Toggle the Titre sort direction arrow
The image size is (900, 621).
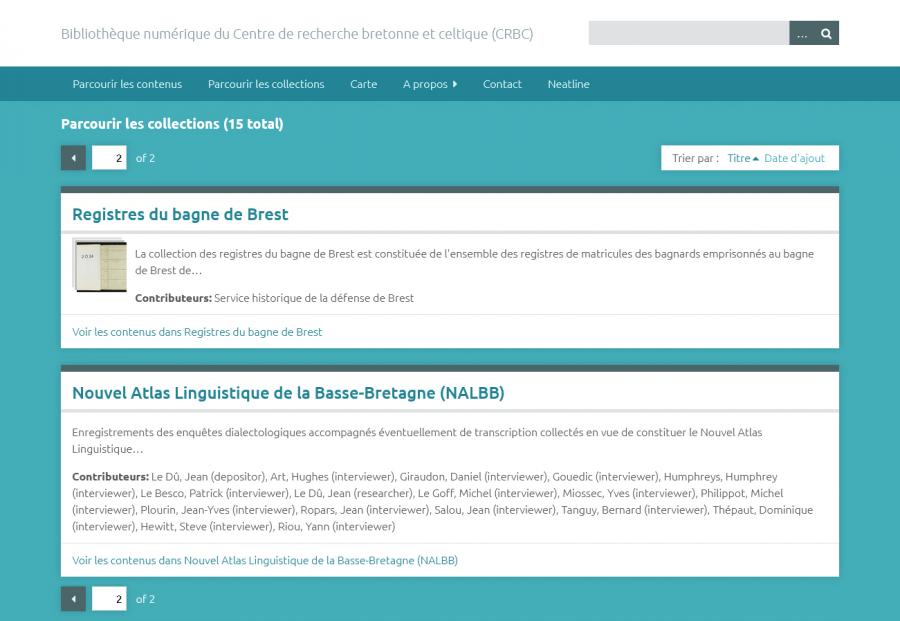756,158
